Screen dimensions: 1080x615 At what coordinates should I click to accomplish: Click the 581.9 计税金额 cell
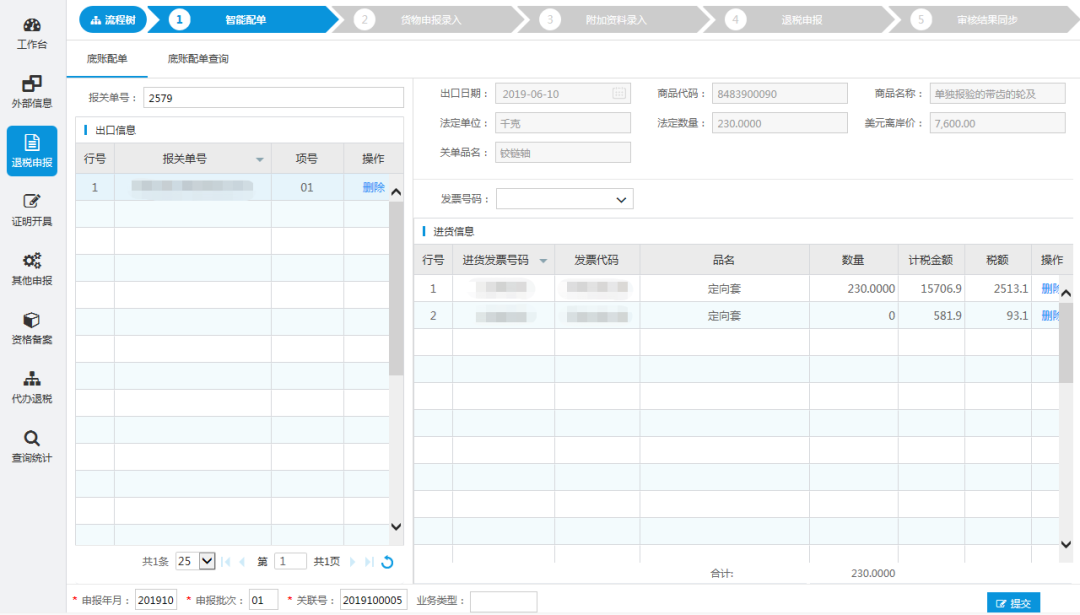(x=931, y=315)
